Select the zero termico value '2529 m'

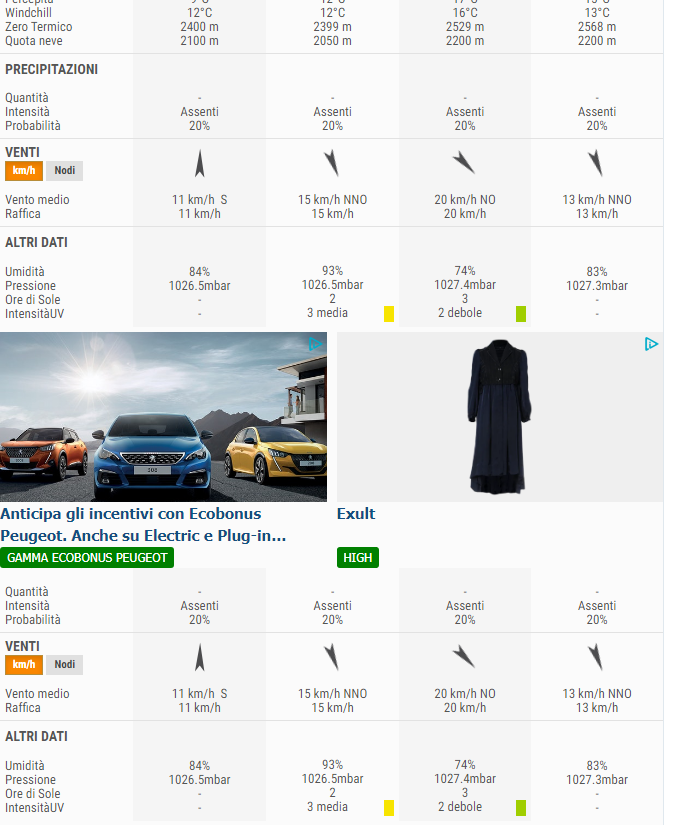coord(465,27)
